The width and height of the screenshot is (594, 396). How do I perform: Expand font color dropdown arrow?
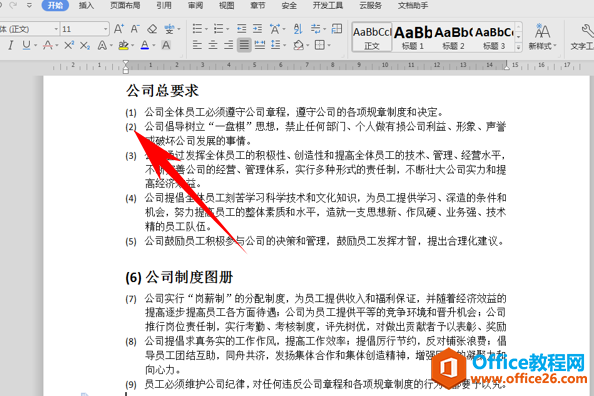[154, 46]
